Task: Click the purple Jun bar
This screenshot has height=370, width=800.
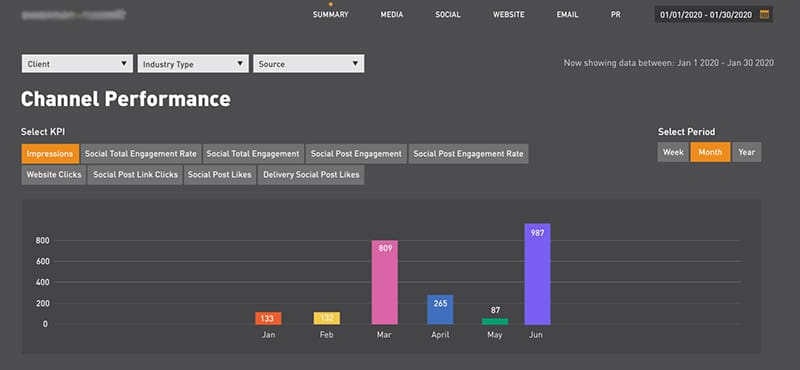Action: [537, 274]
